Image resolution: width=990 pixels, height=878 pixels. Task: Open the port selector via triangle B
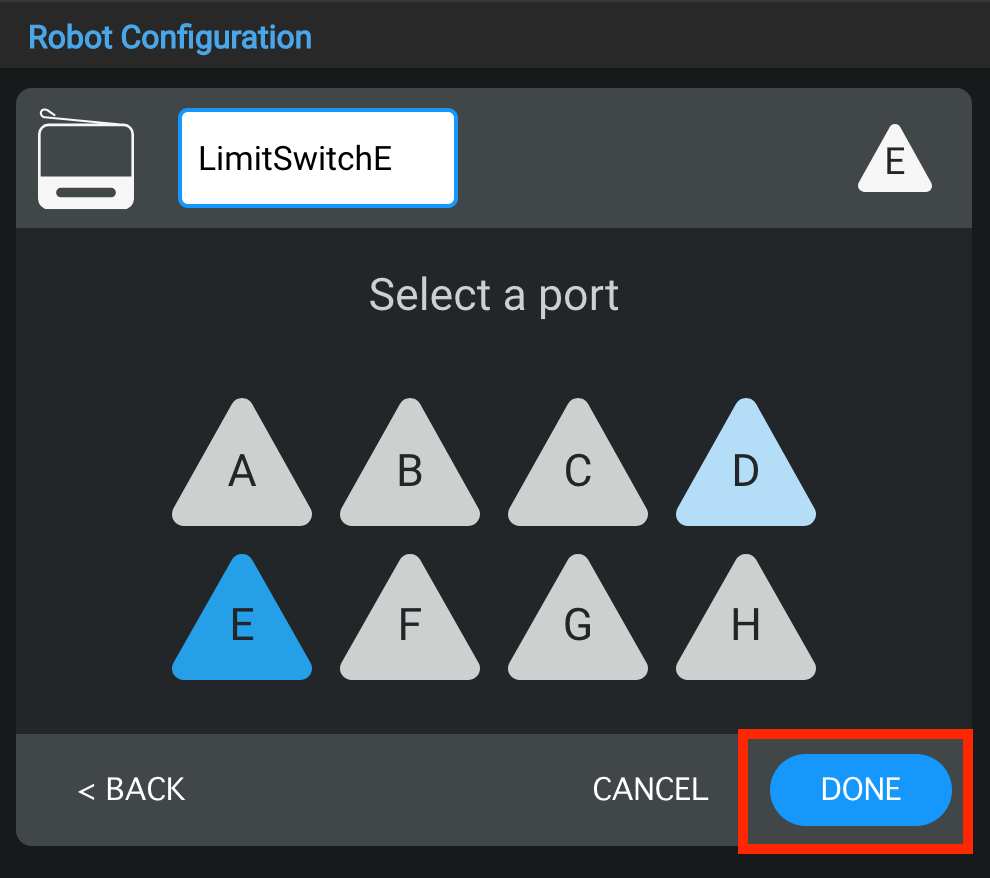point(409,475)
